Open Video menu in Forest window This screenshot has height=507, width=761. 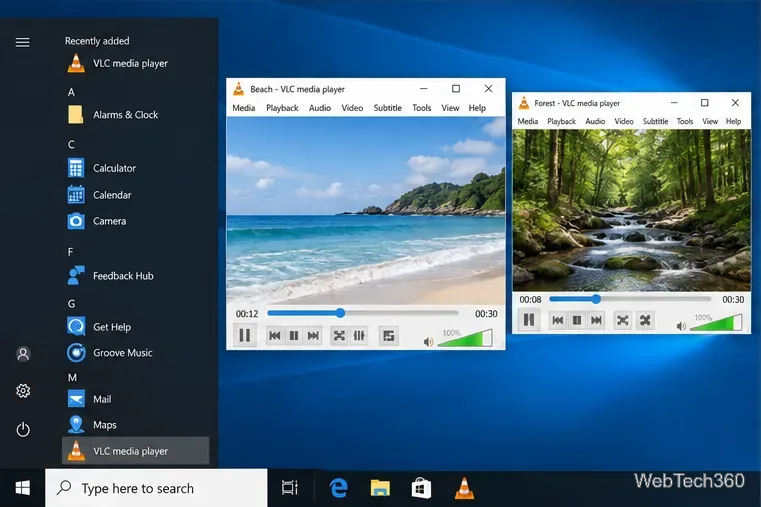(x=624, y=121)
